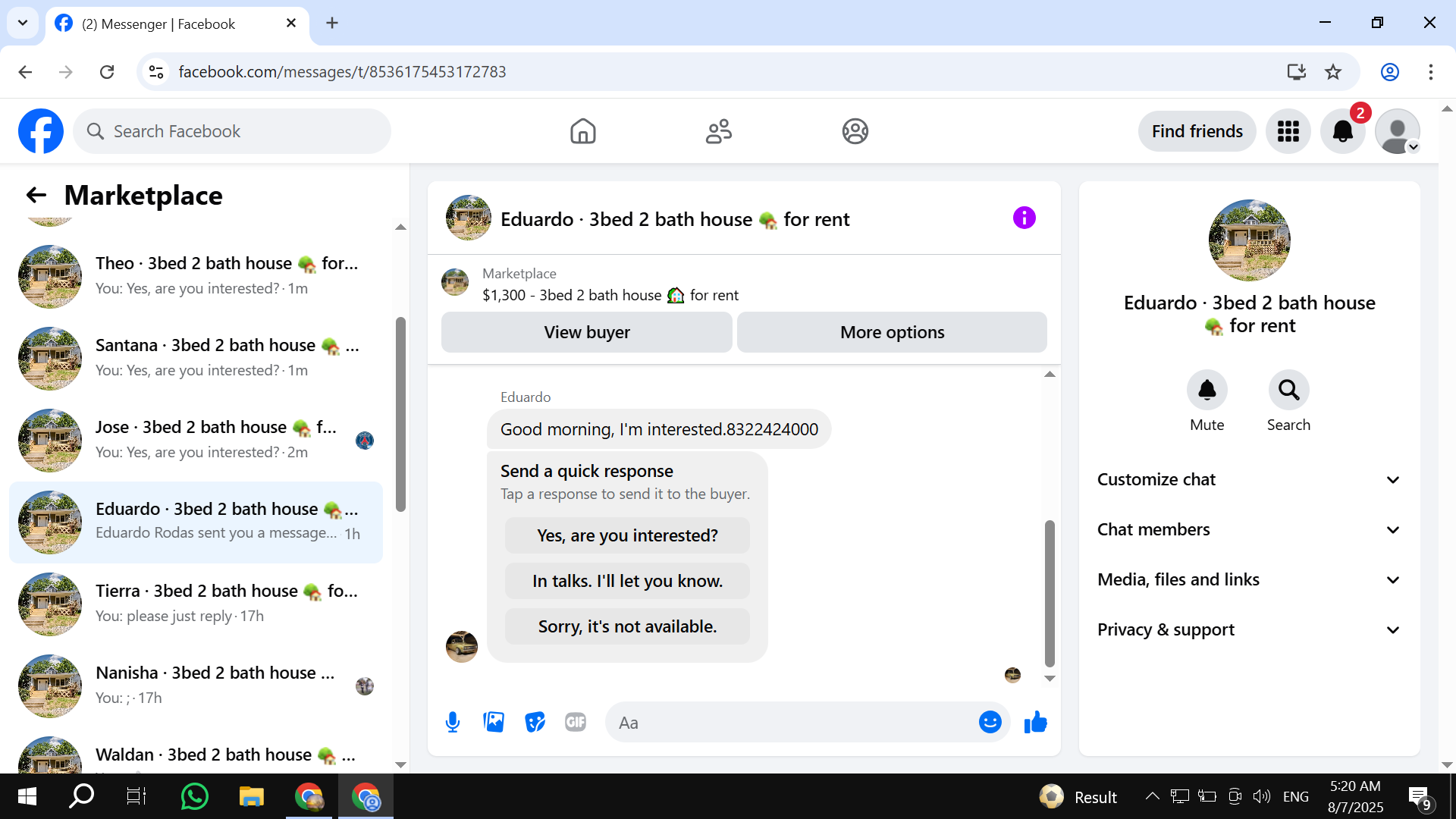Expand Chat members section
This screenshot has height=819, width=1456.
pos(1249,530)
